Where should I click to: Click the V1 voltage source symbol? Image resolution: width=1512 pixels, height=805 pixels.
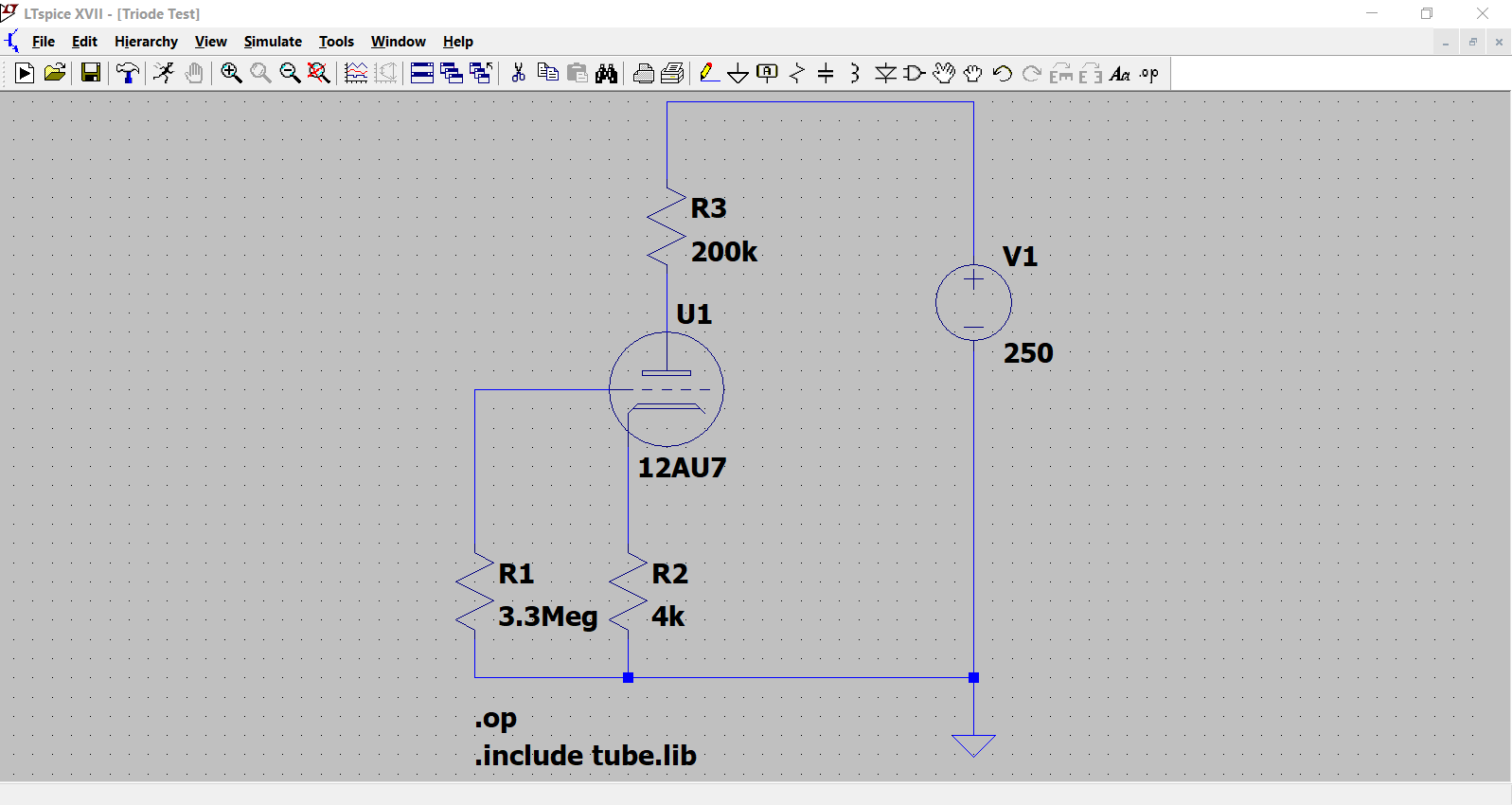click(973, 303)
